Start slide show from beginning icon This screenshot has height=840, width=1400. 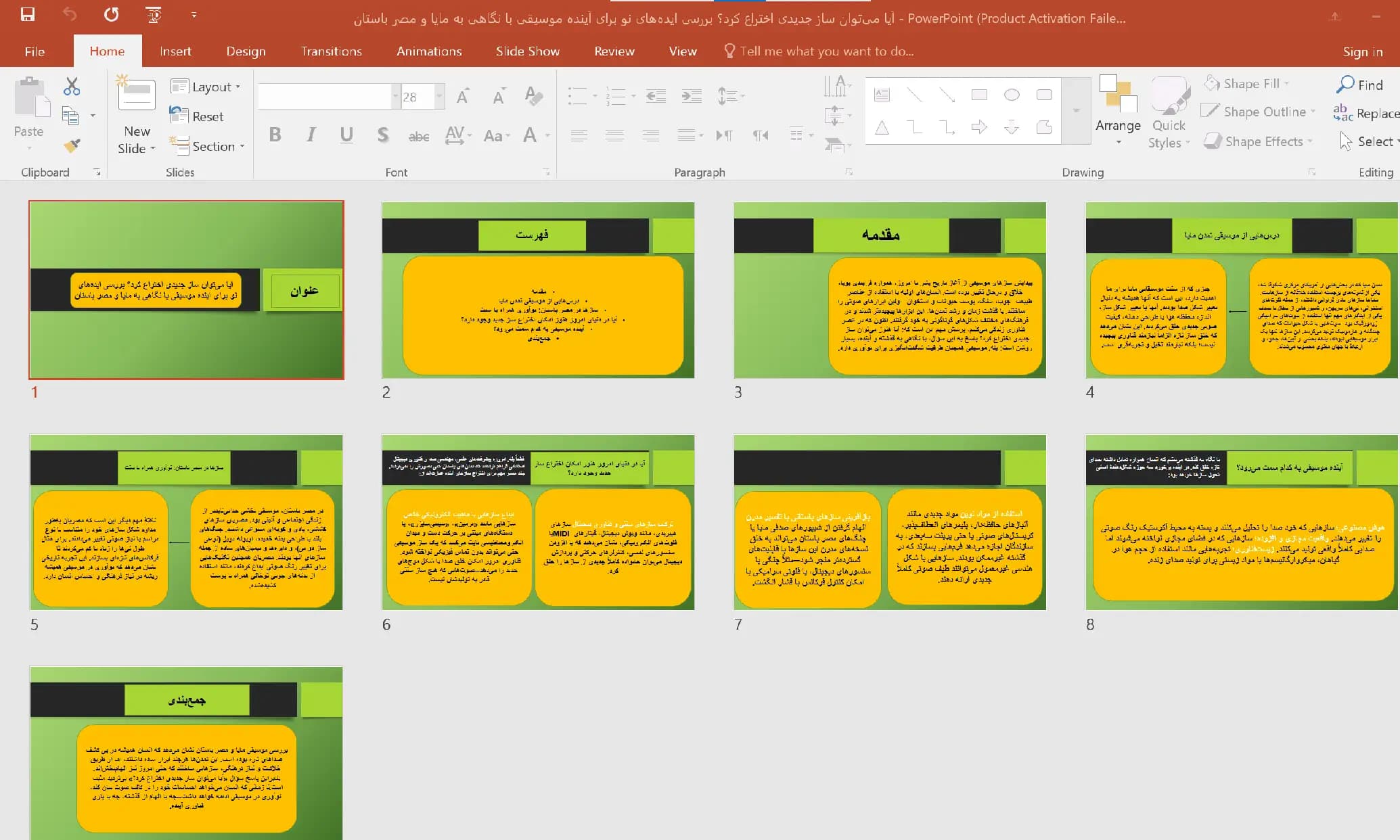click(x=154, y=15)
